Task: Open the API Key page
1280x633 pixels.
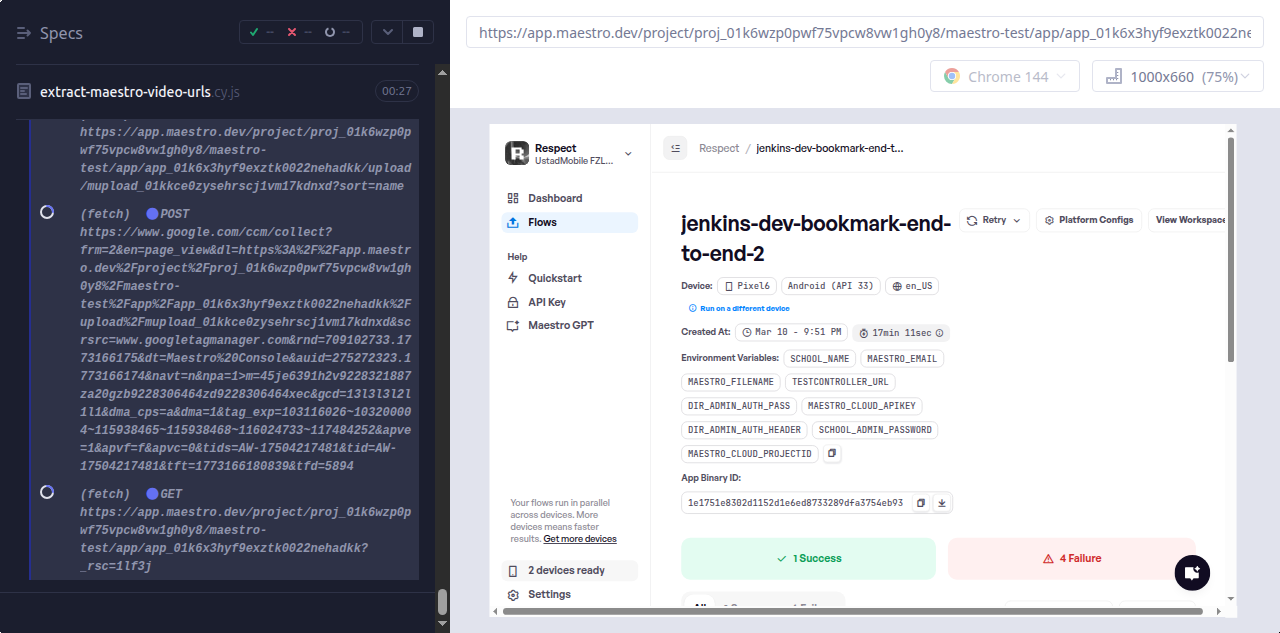Action: (549, 302)
